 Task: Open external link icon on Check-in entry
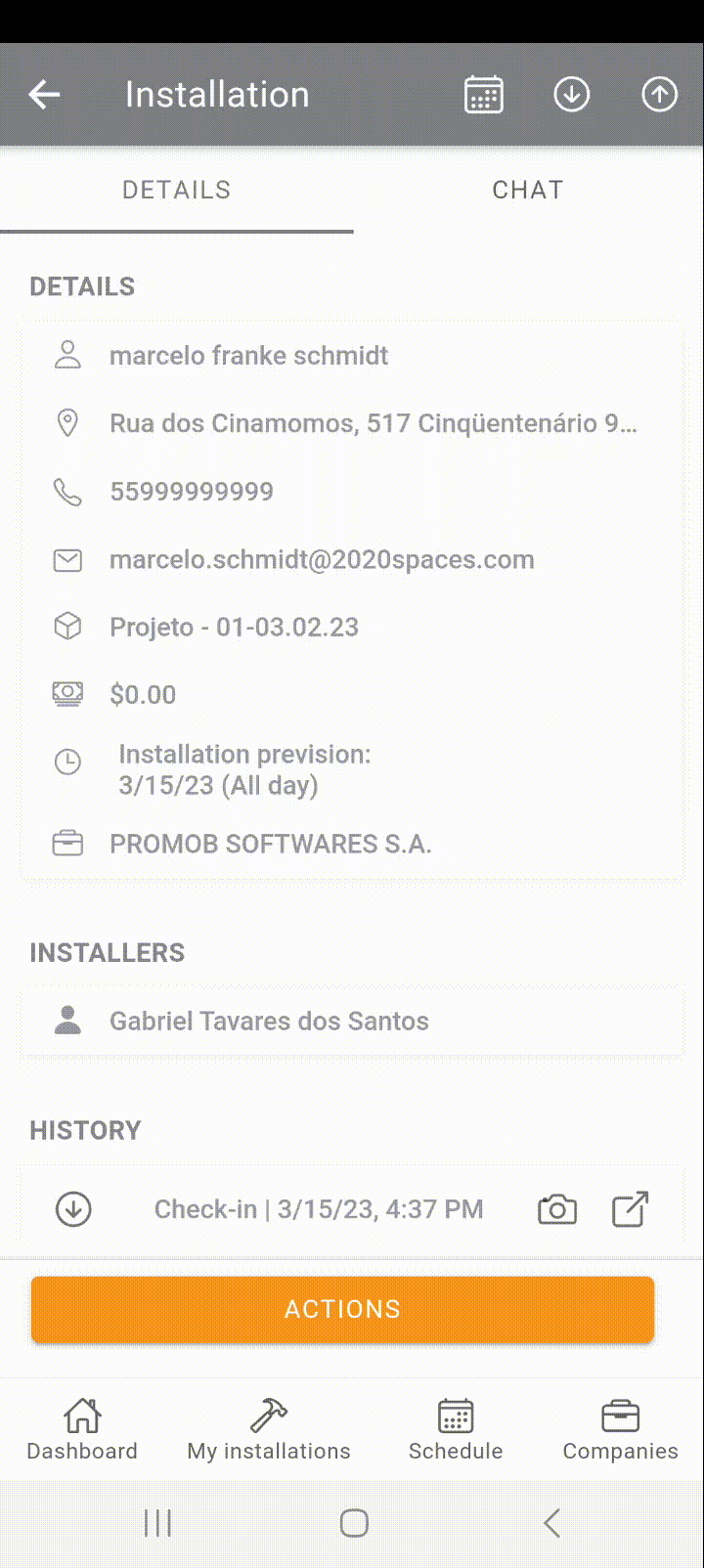[x=631, y=1209]
